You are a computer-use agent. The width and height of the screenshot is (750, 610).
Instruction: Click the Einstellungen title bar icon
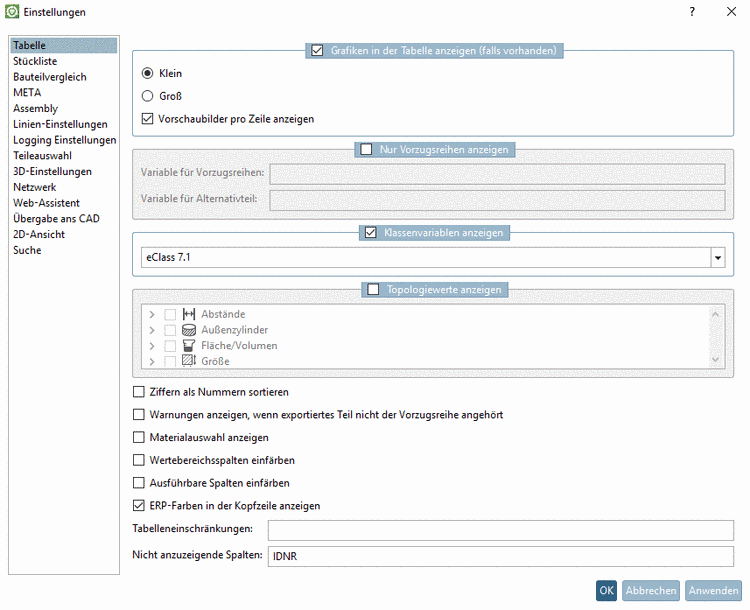(12, 12)
